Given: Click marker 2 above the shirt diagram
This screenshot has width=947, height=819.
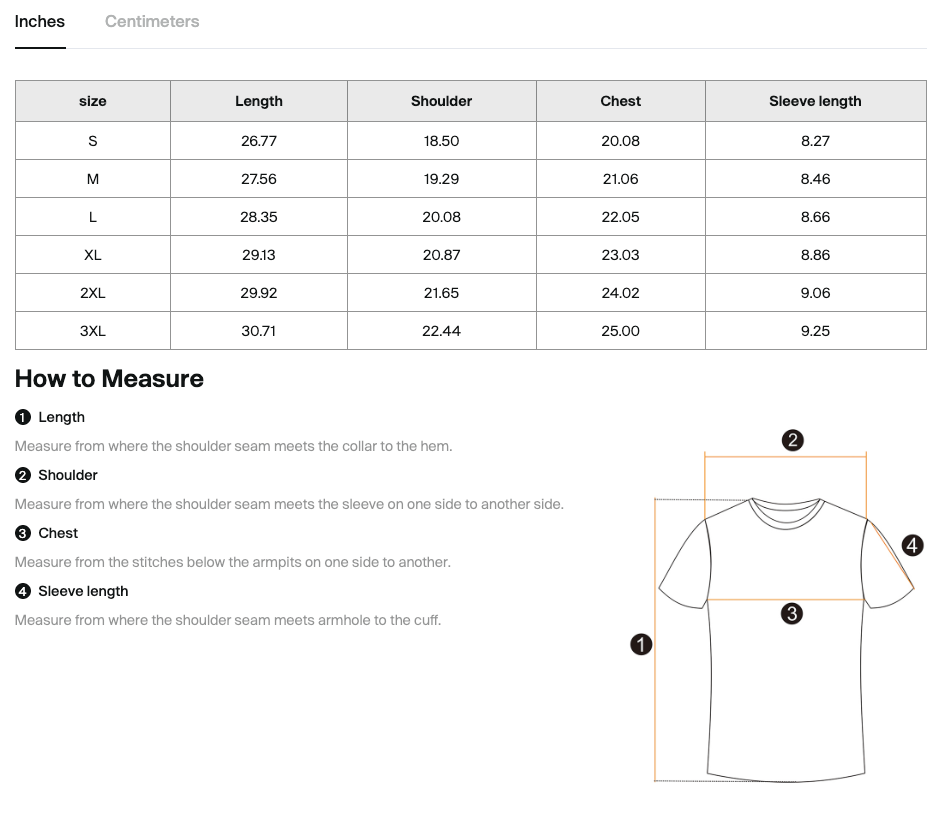Looking at the screenshot, I should tap(792, 440).
